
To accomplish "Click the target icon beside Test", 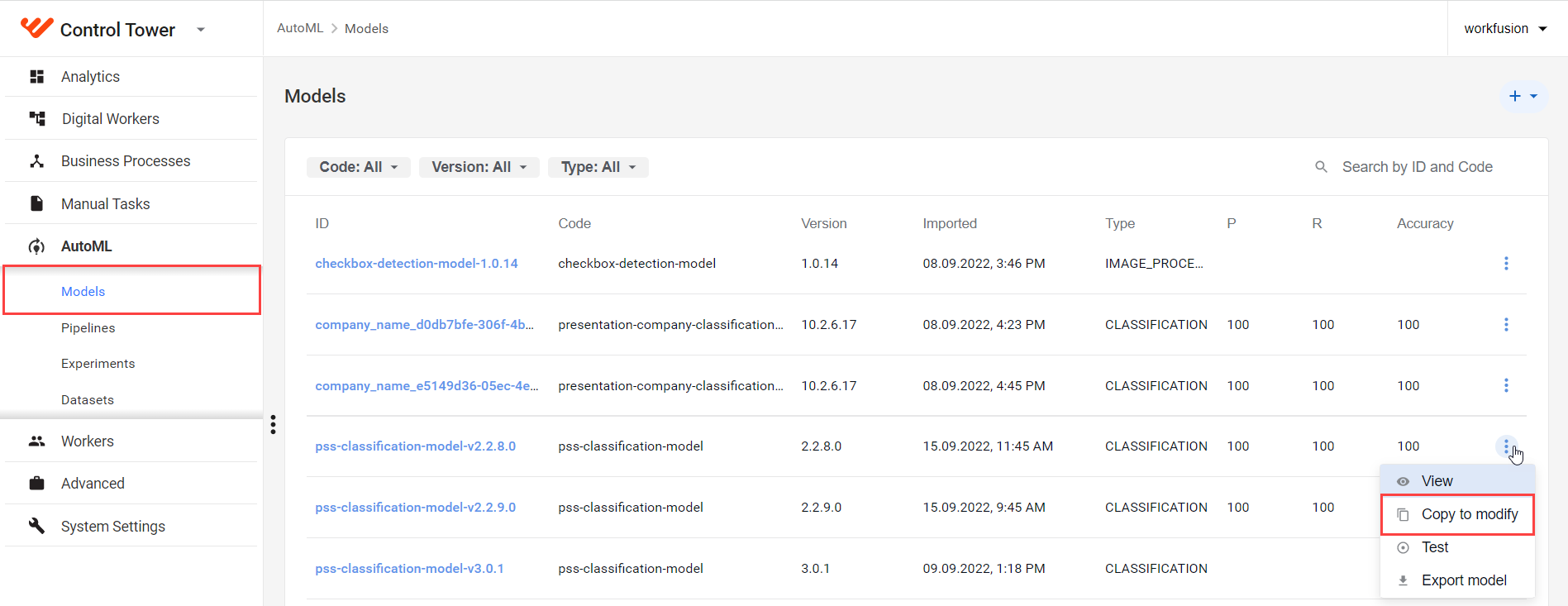I will point(1403,547).
